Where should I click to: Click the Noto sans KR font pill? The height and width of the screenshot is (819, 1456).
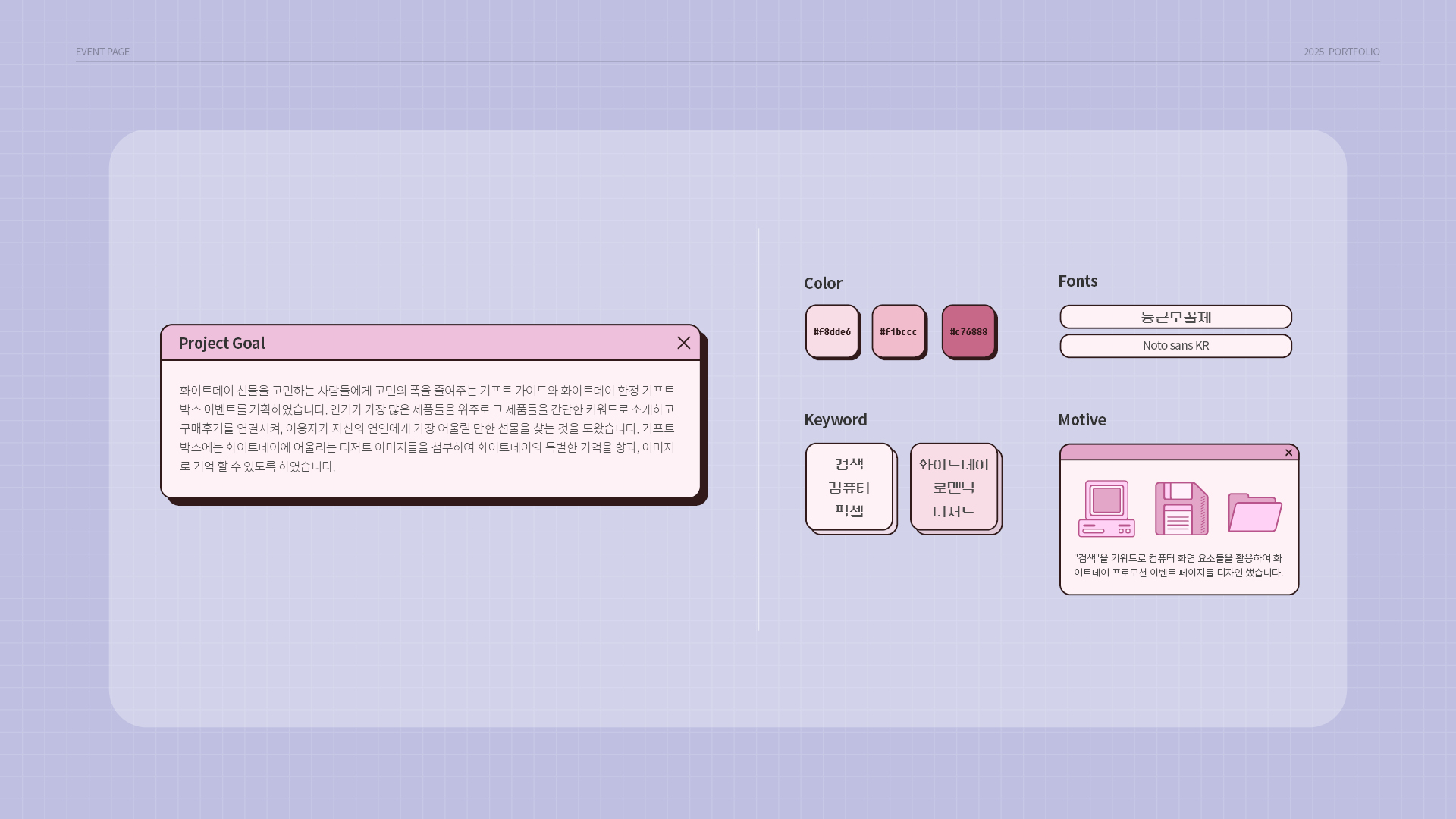(1175, 346)
